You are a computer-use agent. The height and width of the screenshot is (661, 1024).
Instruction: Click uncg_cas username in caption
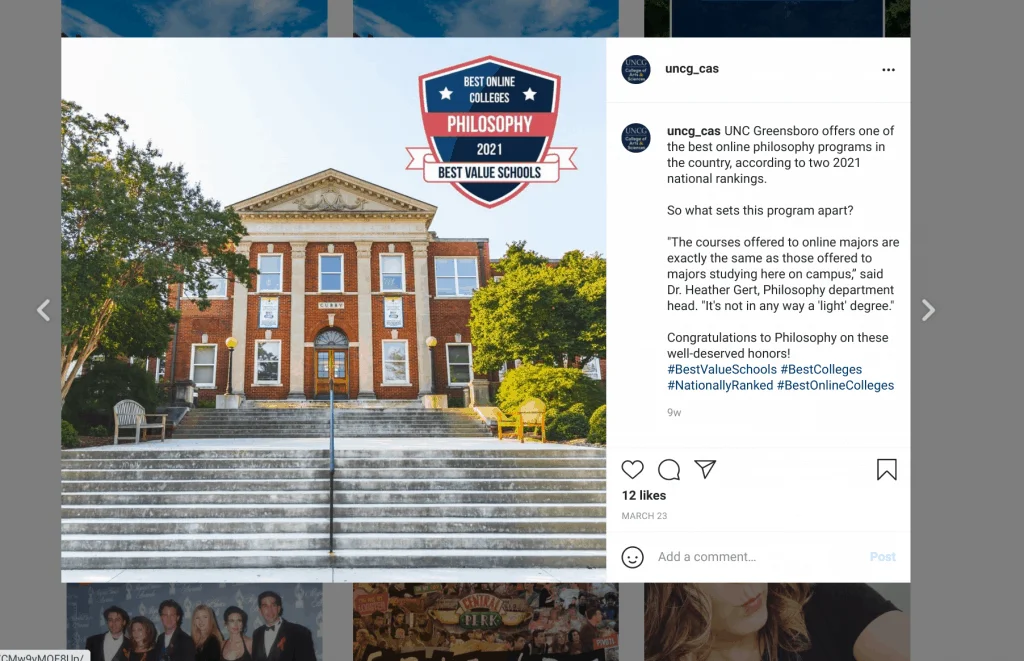694,131
